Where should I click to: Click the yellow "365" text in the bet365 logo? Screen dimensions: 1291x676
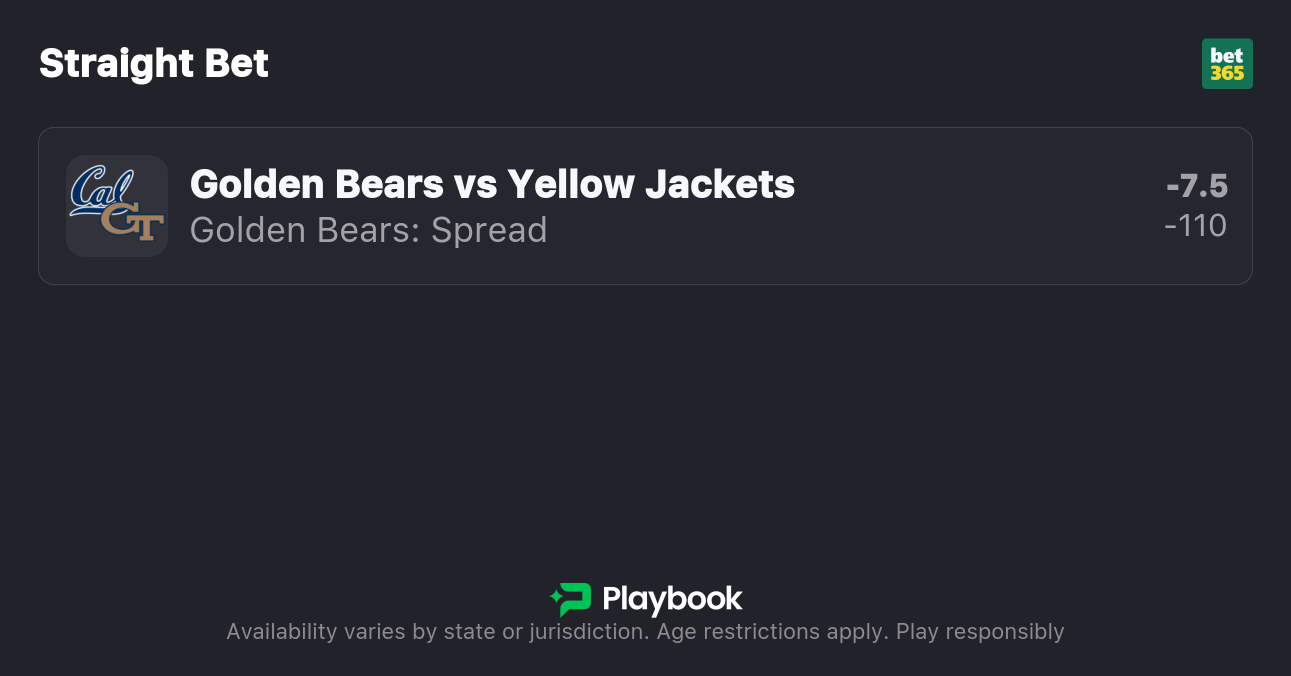pyautogui.click(x=1227, y=74)
